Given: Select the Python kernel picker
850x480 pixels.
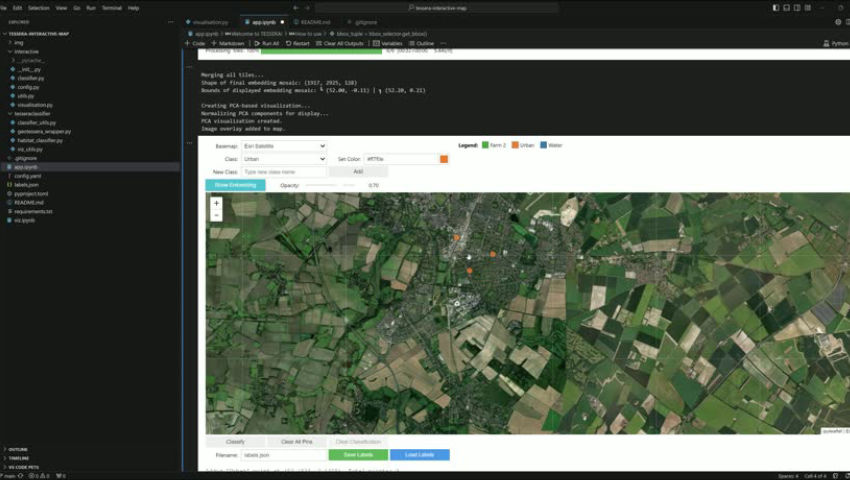Looking at the screenshot, I should (x=836, y=43).
